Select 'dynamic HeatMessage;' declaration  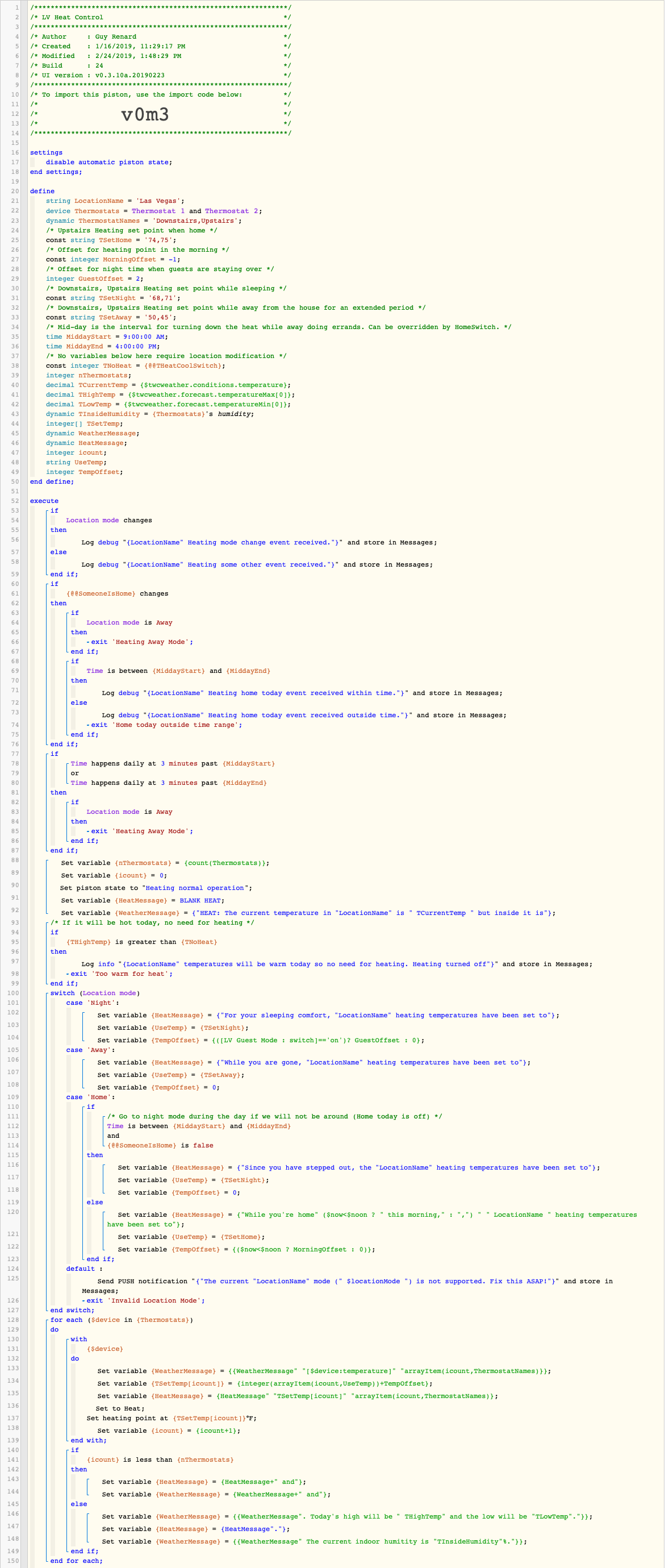87,443
